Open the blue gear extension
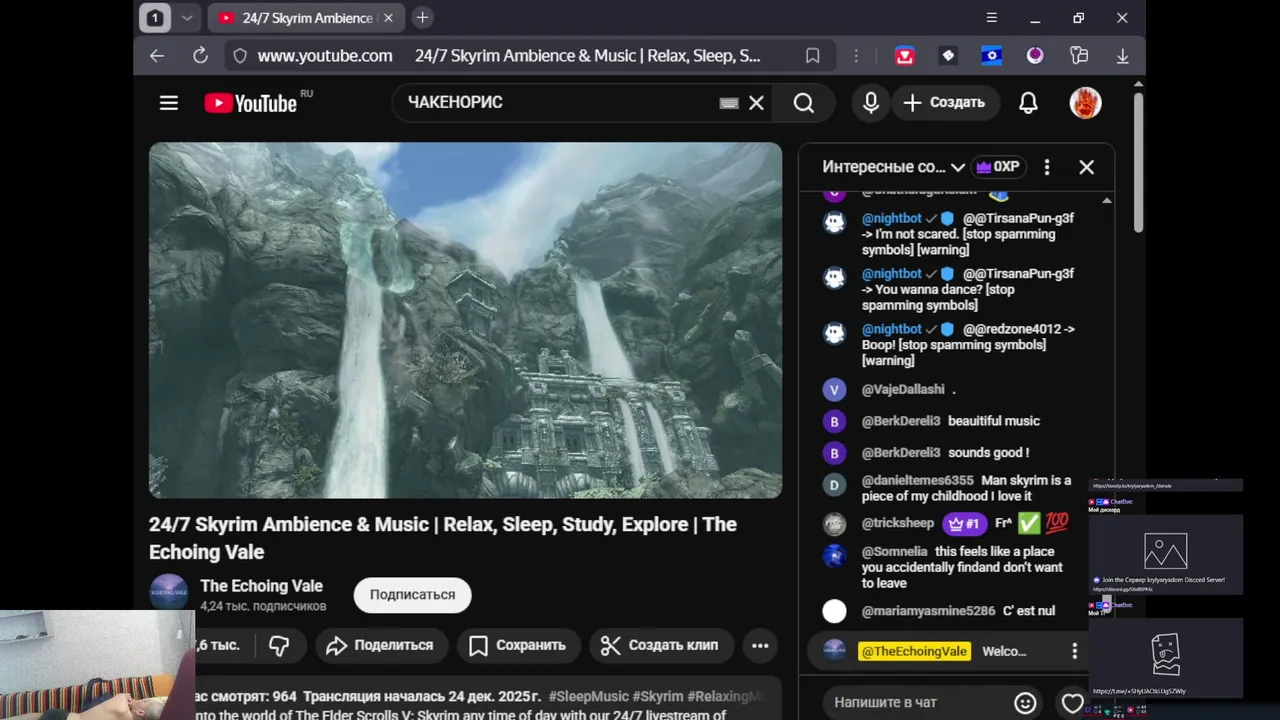1280x720 pixels. [991, 56]
